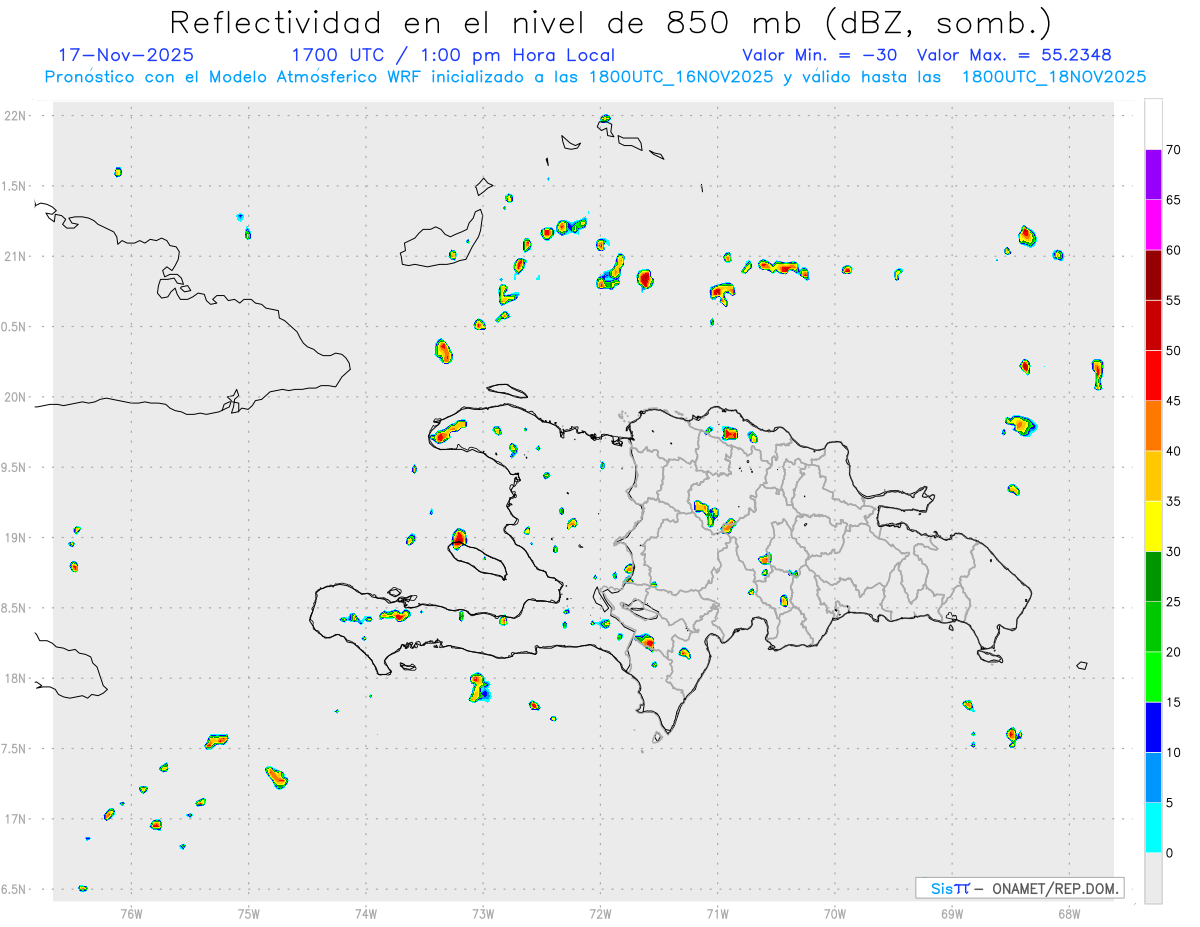Screen dimensions: 1200x927
Task: Click the '19N' latitude label
Action: point(17,538)
